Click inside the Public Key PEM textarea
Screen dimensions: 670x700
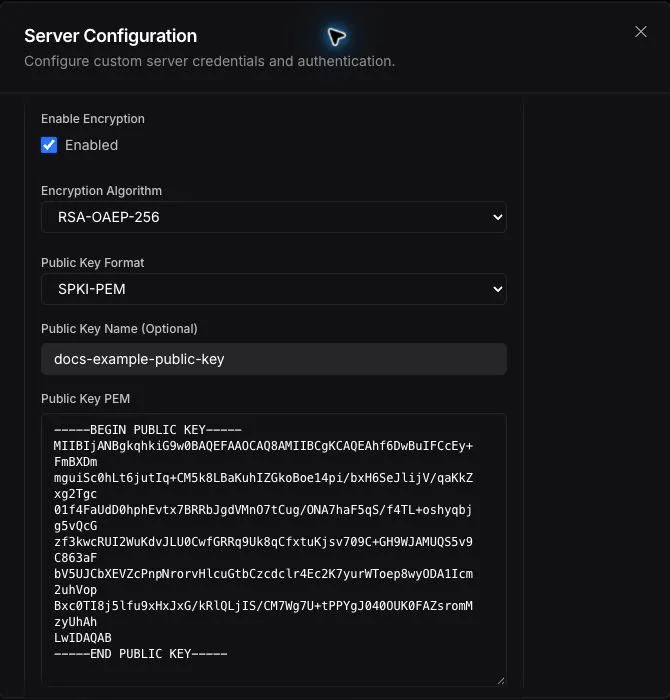click(x=274, y=549)
